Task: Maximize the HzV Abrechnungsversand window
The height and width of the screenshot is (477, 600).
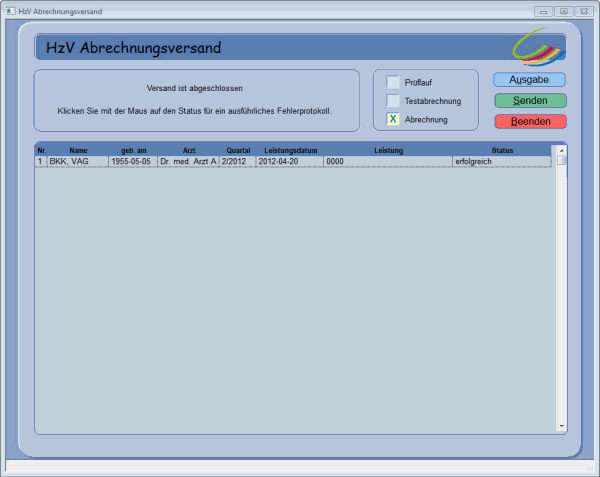Action: point(563,10)
